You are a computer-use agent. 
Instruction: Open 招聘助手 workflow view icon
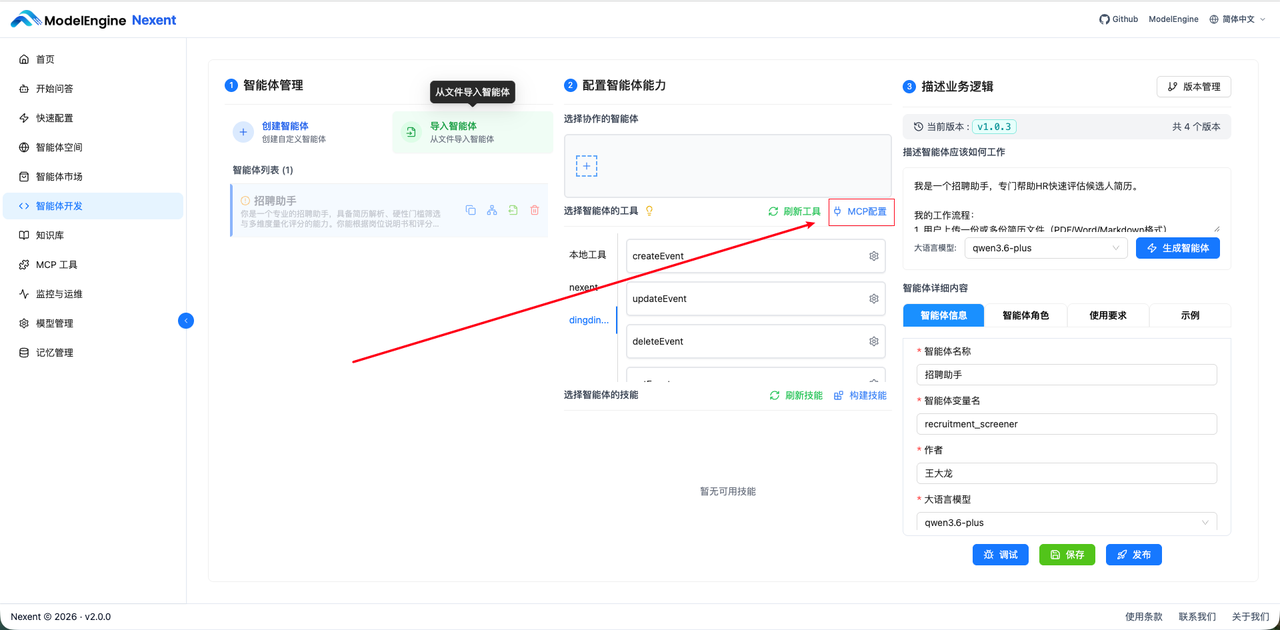click(x=491, y=210)
